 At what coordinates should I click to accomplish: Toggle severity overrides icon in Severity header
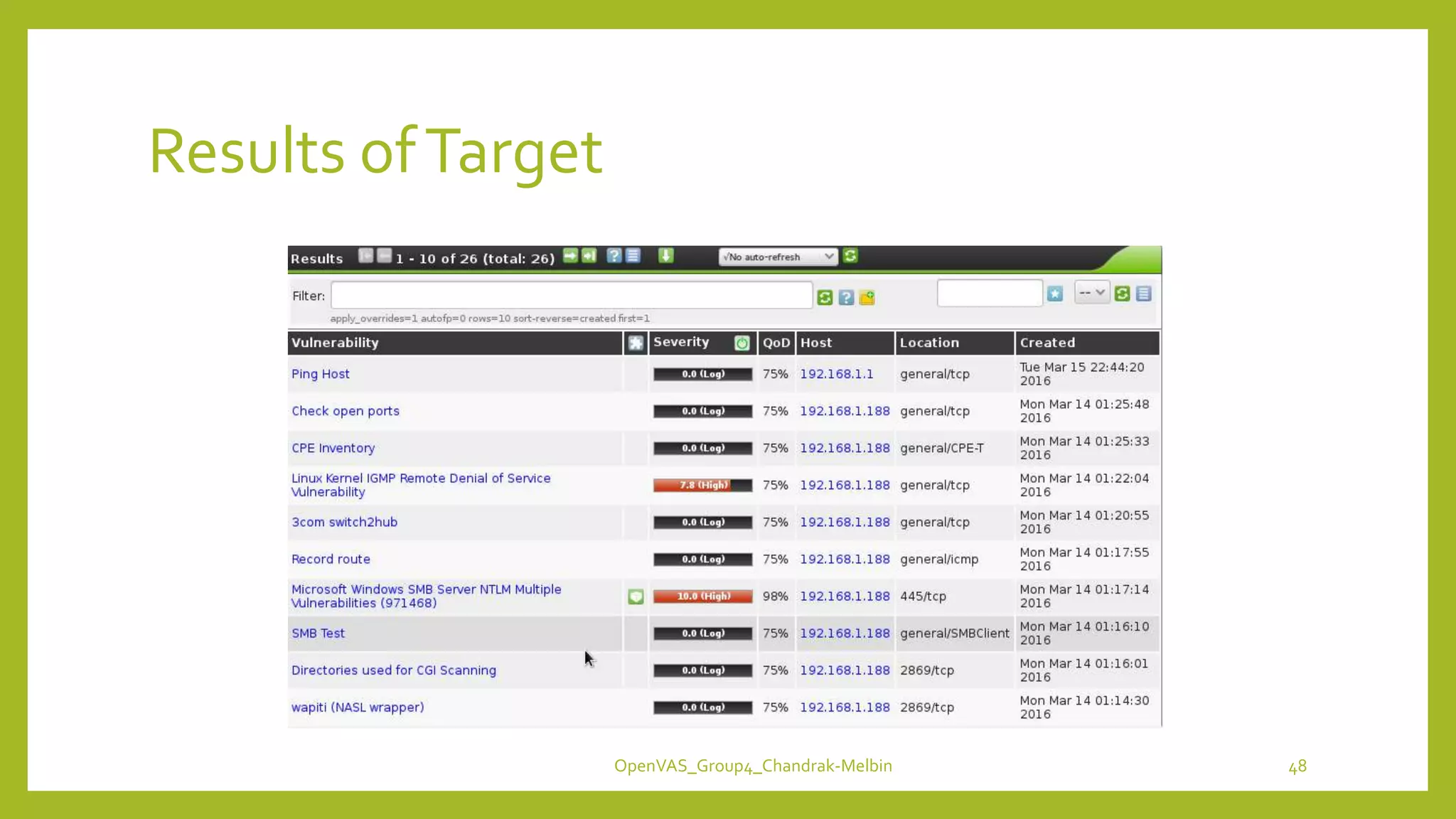(x=742, y=343)
